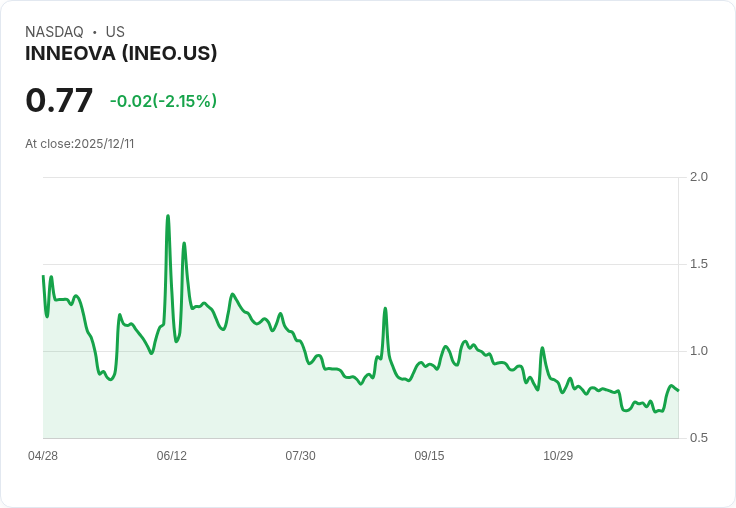This screenshot has height=508, width=736.
Task: Open the INNEOVA (INEO.US) stock title
Action: pos(121,53)
